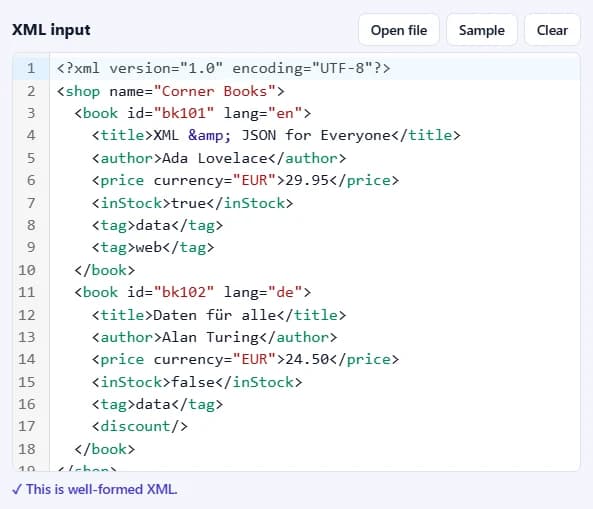Click the inStock value "true"
Image resolution: width=593 pixels, height=509 pixels.
point(188,203)
